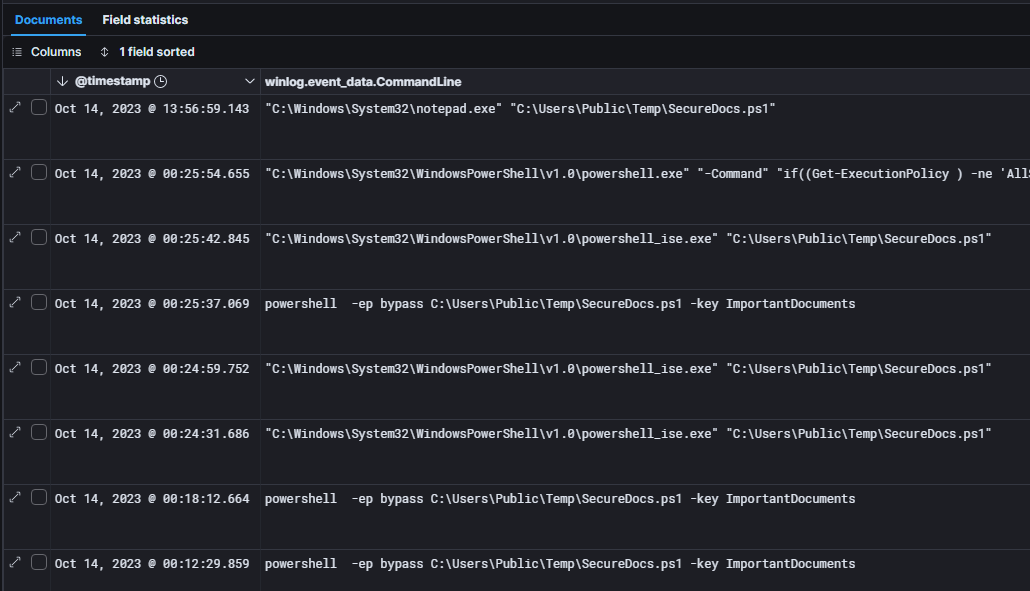Expand the 13:56:59.143 document details
This screenshot has width=1030, height=591.
(x=15, y=107)
